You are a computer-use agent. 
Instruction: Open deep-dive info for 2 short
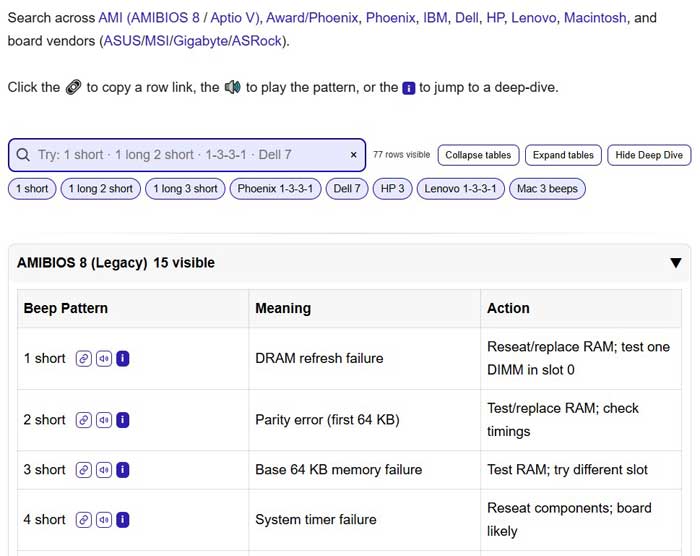pyautogui.click(x=123, y=420)
